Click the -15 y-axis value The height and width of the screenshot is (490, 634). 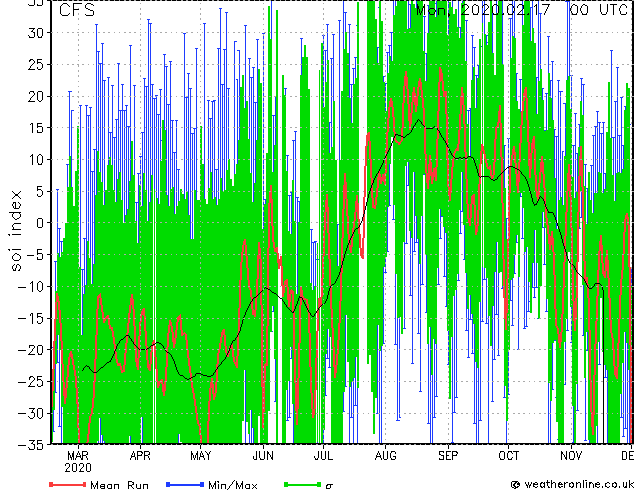31,318
